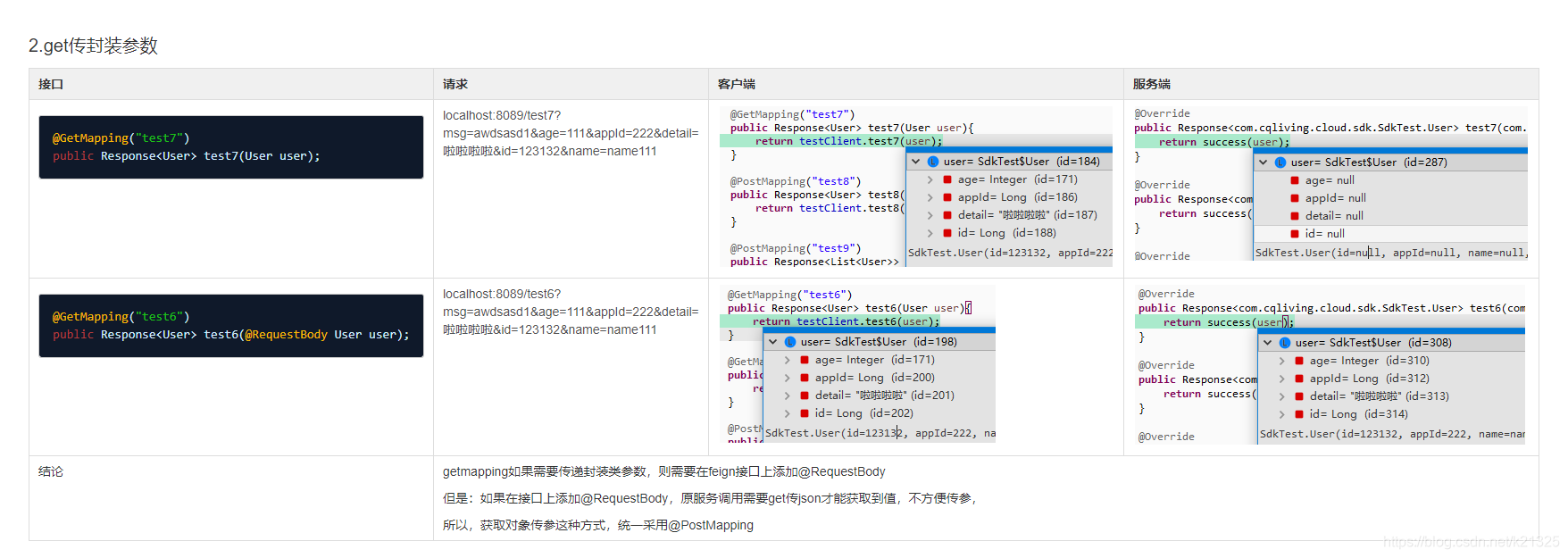Click highlighted line return testClient.test7(user);
This screenshot has height=558, width=1568.
(848, 141)
